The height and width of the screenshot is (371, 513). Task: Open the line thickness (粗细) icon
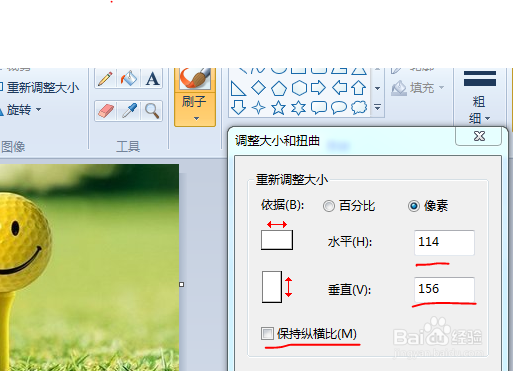[x=480, y=79]
